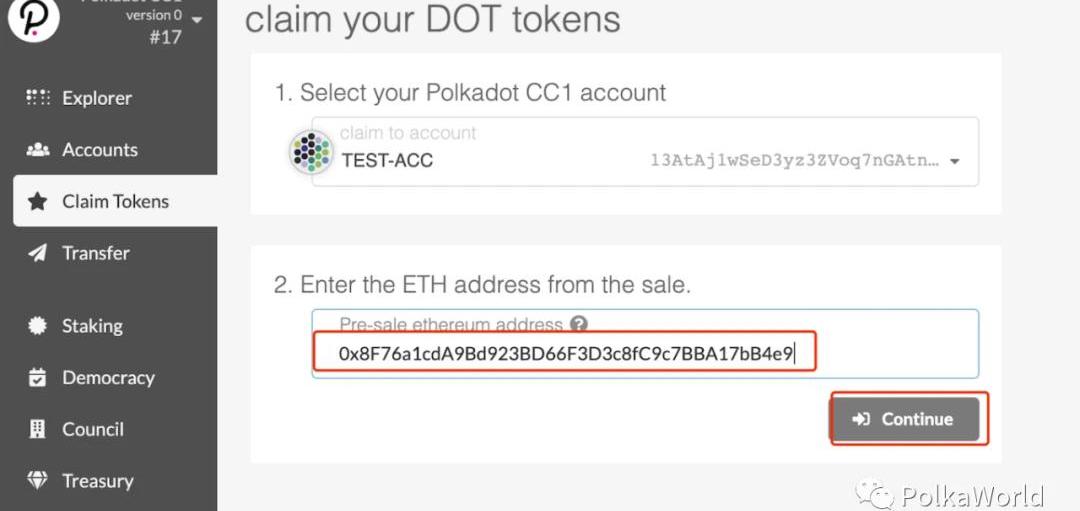This screenshot has height=511, width=1080.
Task: Click the Transfer paper plane icon
Action: click(37, 253)
